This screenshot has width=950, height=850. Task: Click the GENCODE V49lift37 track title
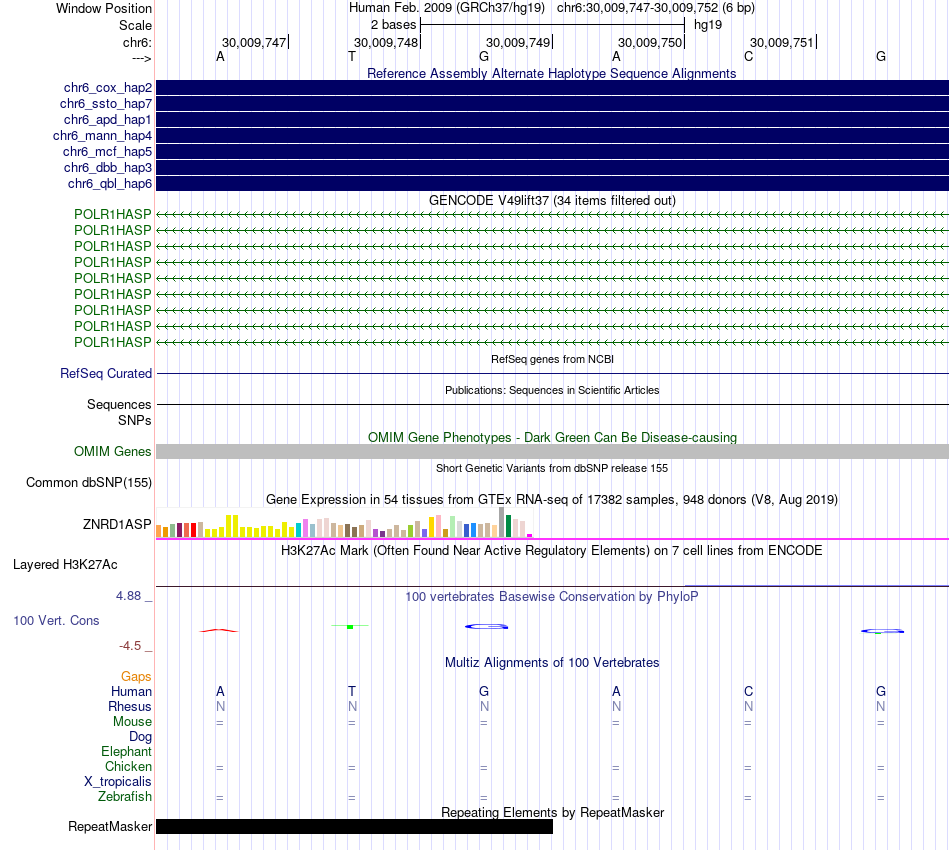[x=552, y=201]
